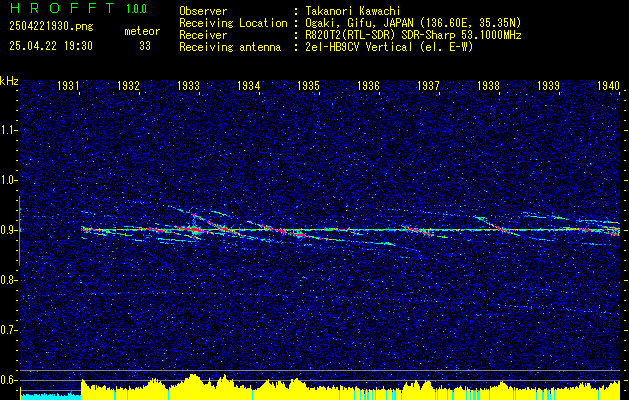The width and height of the screenshot is (629, 400).
Task: Click the 0.8 kHz axis label
Action: (x=8, y=280)
